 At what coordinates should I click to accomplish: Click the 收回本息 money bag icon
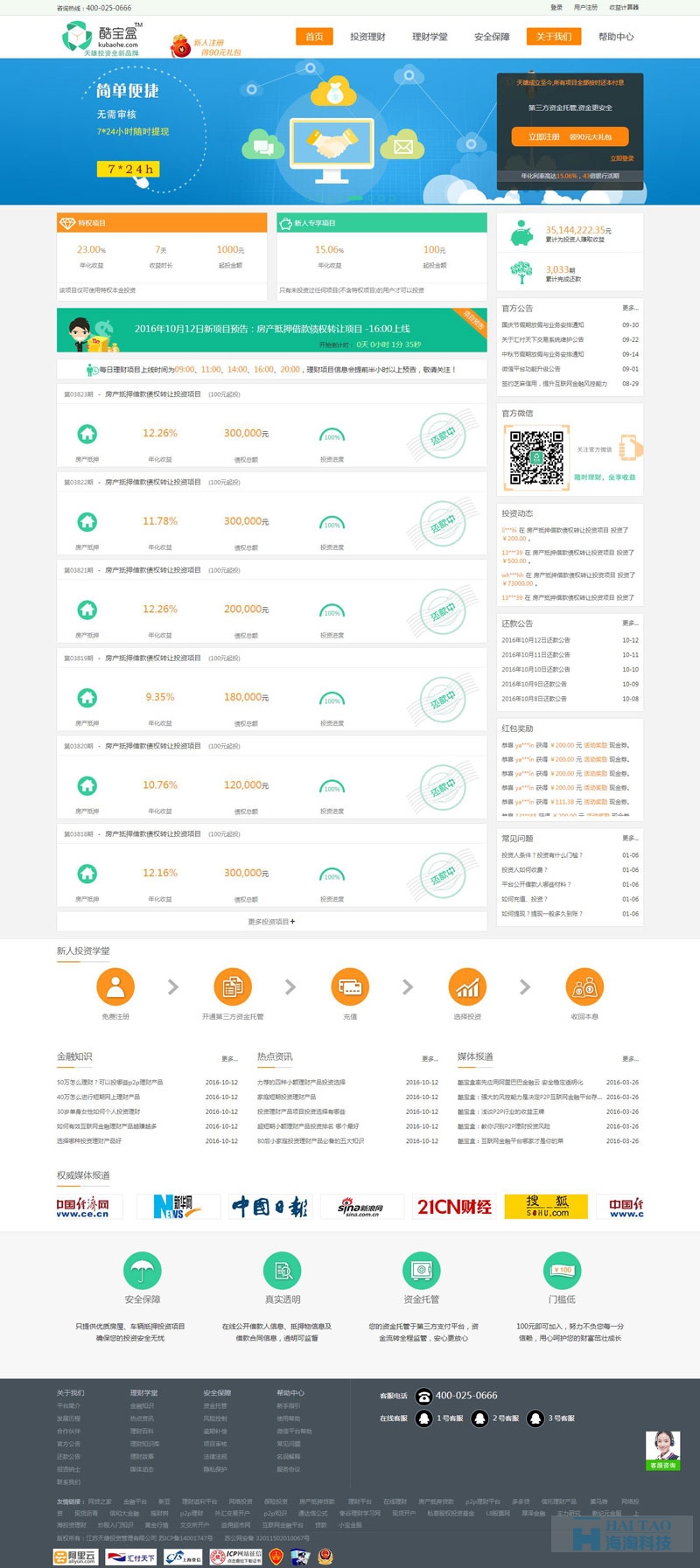(x=584, y=986)
